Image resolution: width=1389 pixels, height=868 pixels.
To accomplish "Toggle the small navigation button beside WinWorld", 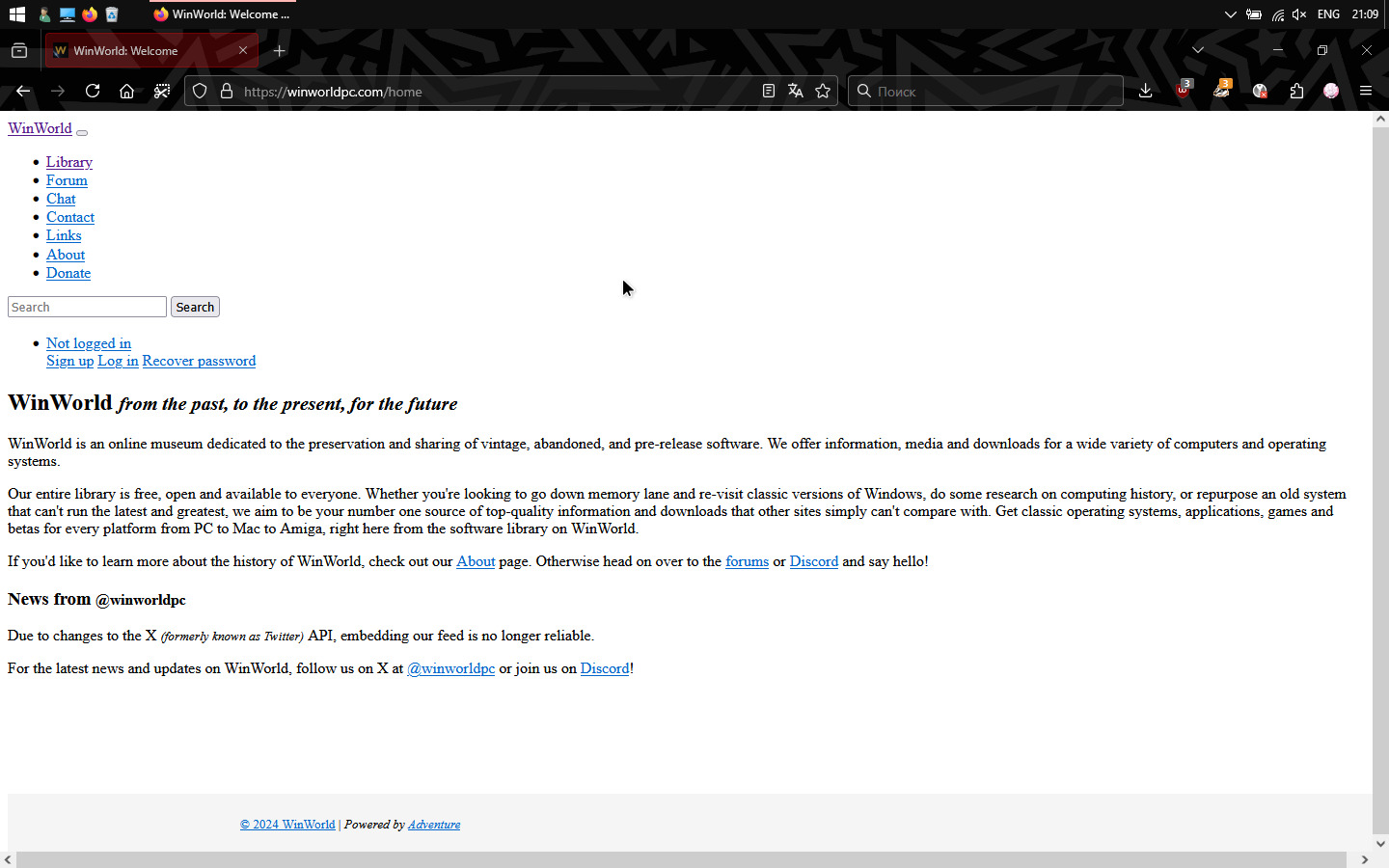I will (x=82, y=132).
